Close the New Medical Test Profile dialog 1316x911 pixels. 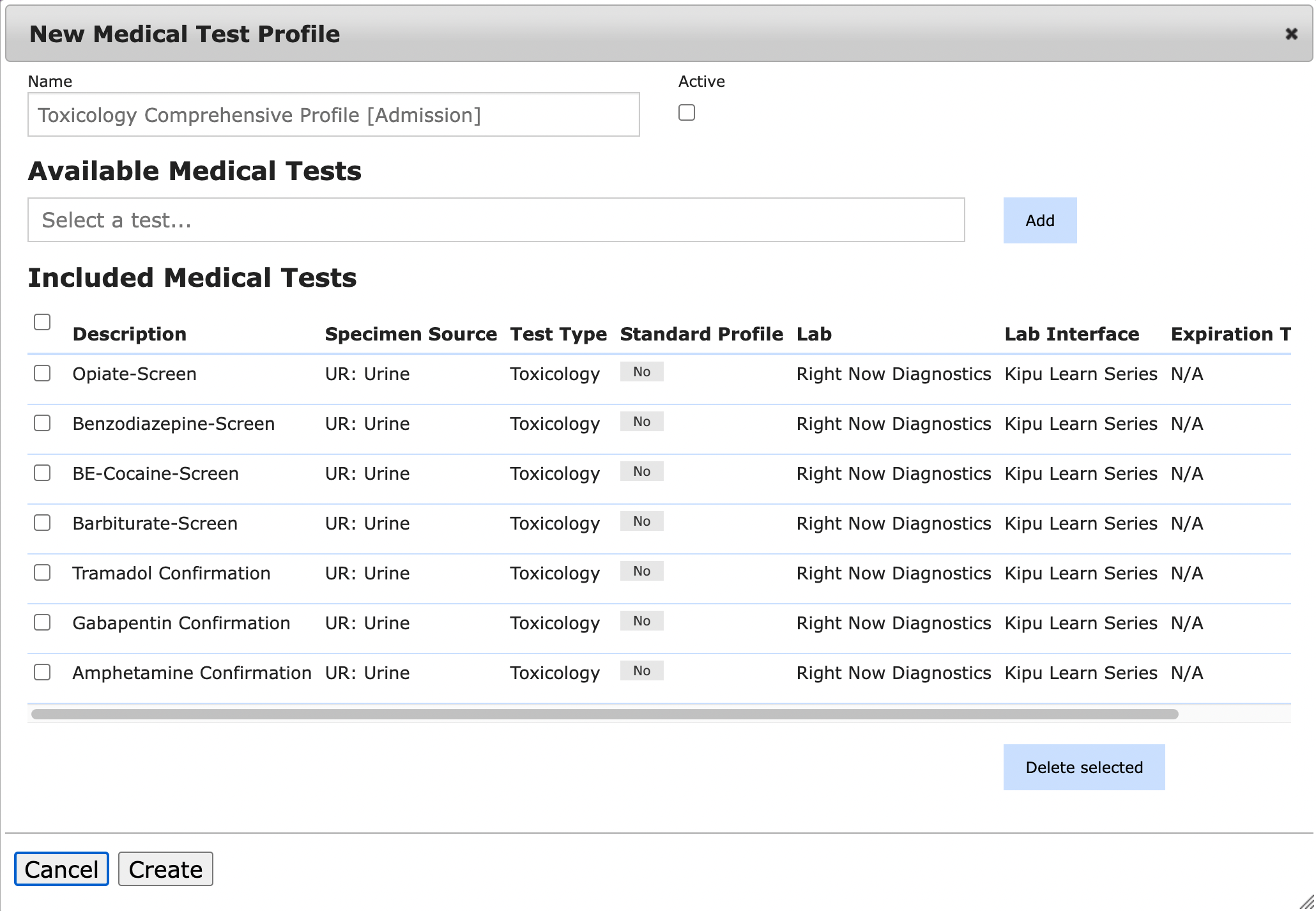click(1291, 34)
